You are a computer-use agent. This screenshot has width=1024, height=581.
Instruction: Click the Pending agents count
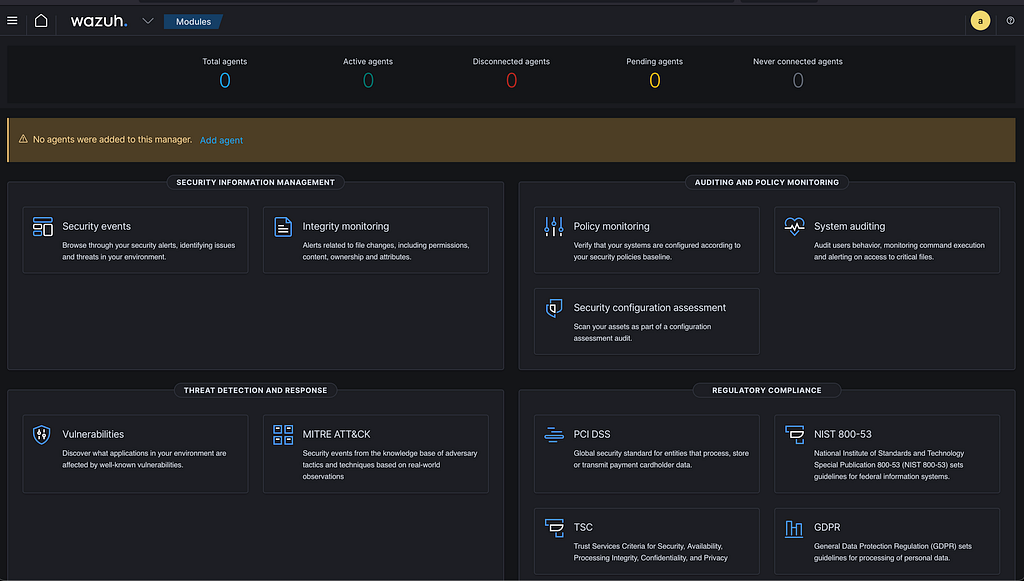pyautogui.click(x=654, y=80)
